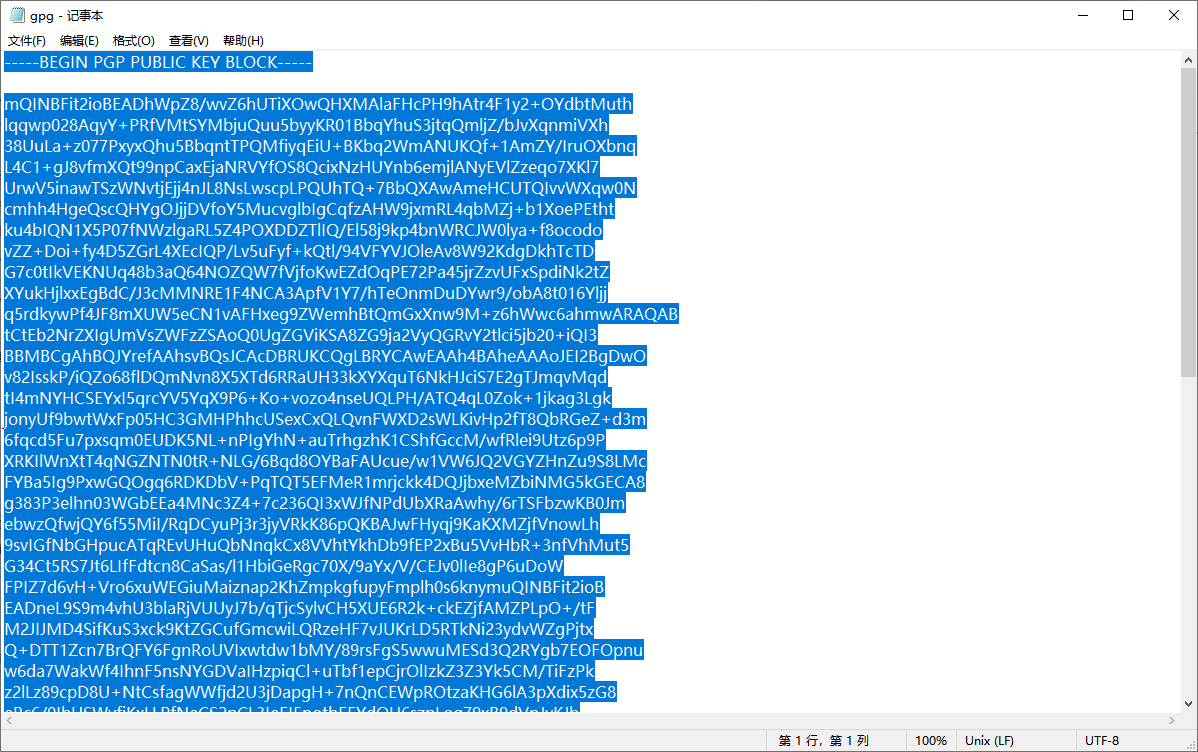The image size is (1198, 752).
Task: Click the line starting with M2JIJMD4SifKuS3
Action: [x=300, y=630]
